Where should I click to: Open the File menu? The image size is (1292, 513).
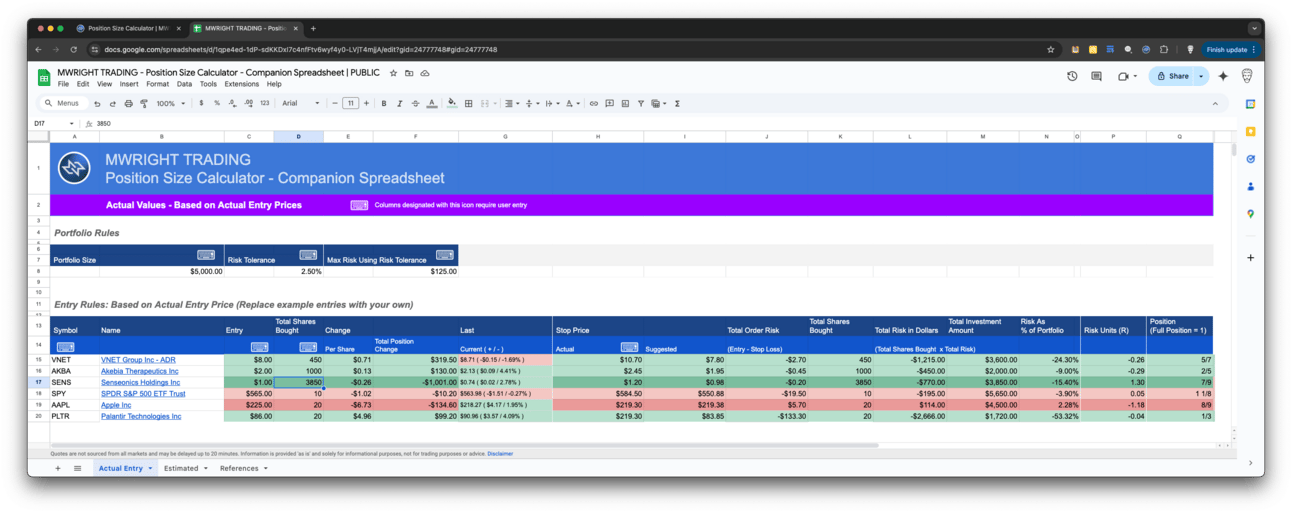[x=63, y=84]
